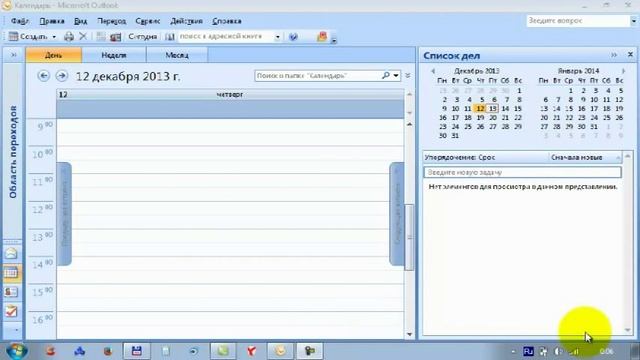This screenshot has width=640, height=360.
Task: Open the Переход menu
Action: 111,21
